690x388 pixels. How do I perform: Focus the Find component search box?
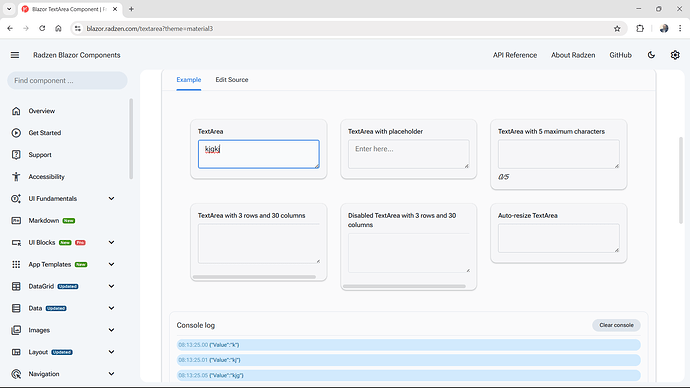pos(67,81)
